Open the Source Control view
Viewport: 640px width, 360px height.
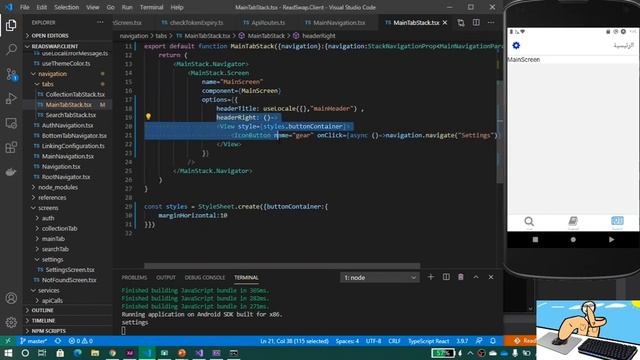point(11,74)
